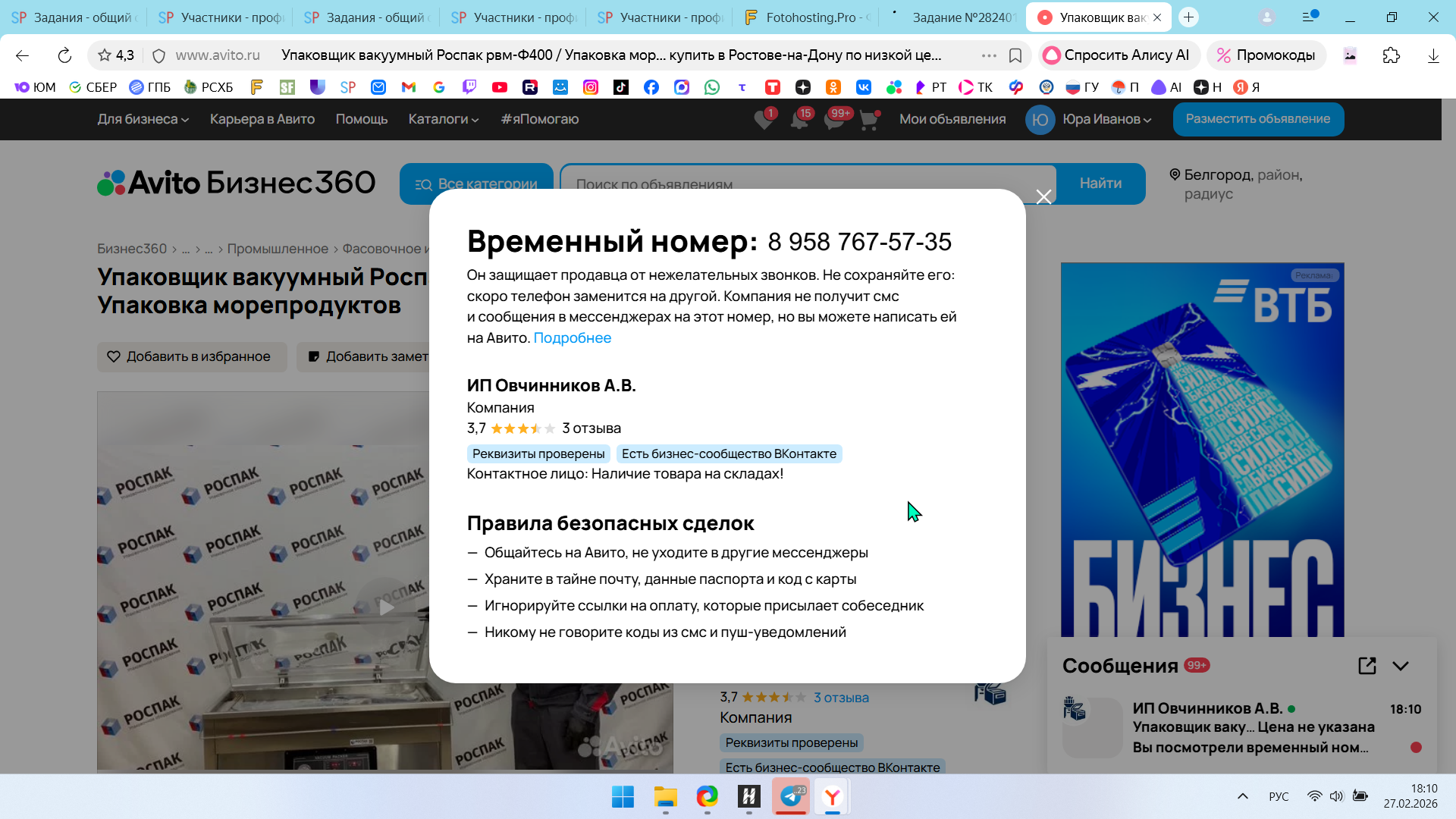Open Мои объявления in the header
The width and height of the screenshot is (1456, 819).
952,119
